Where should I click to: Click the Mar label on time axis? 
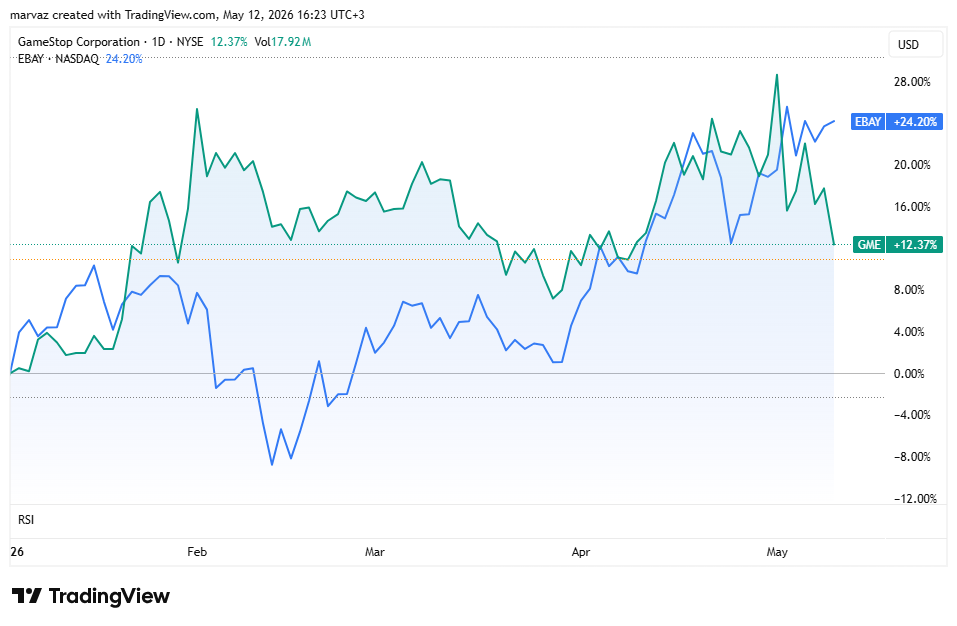point(375,552)
